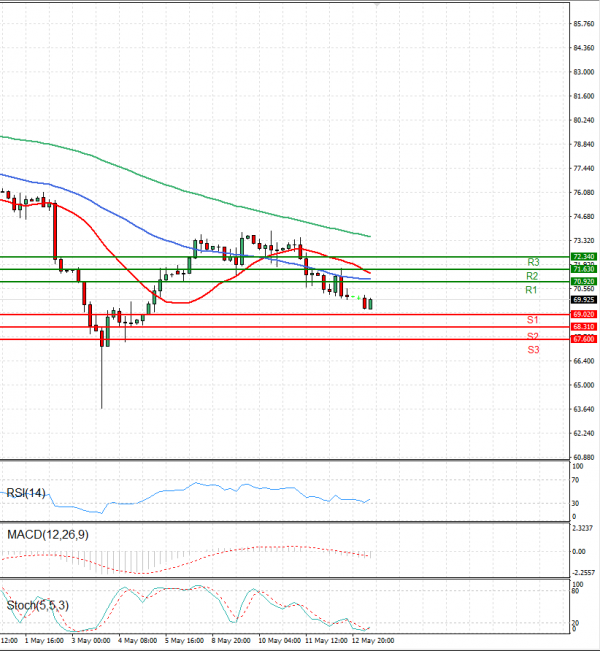600x651 pixels.
Task: Select the last green candlestick on chart
Action: (x=370, y=304)
